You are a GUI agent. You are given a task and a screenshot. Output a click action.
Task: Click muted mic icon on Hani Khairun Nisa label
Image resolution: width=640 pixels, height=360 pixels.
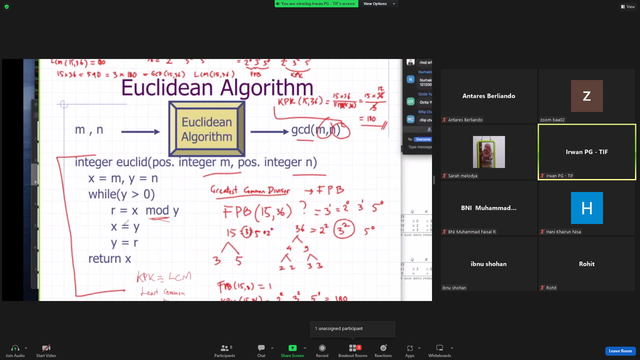click(x=542, y=232)
